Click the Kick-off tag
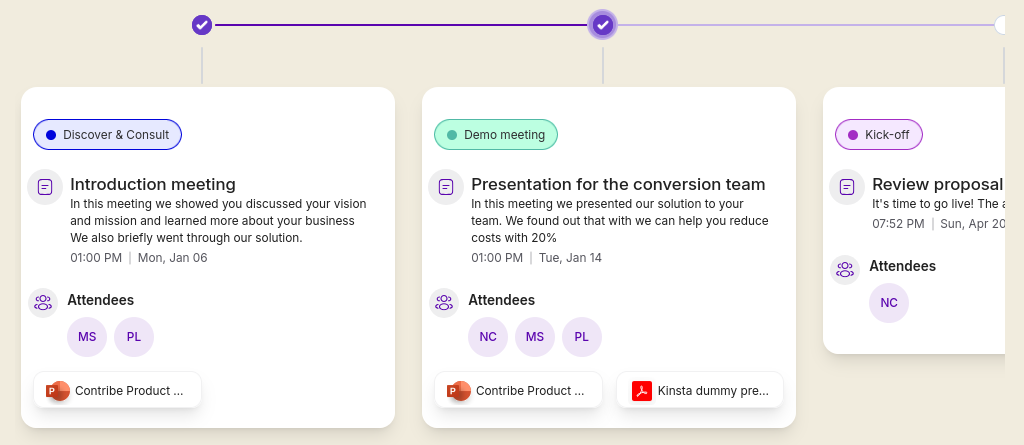1024x445 pixels. pyautogui.click(x=879, y=135)
